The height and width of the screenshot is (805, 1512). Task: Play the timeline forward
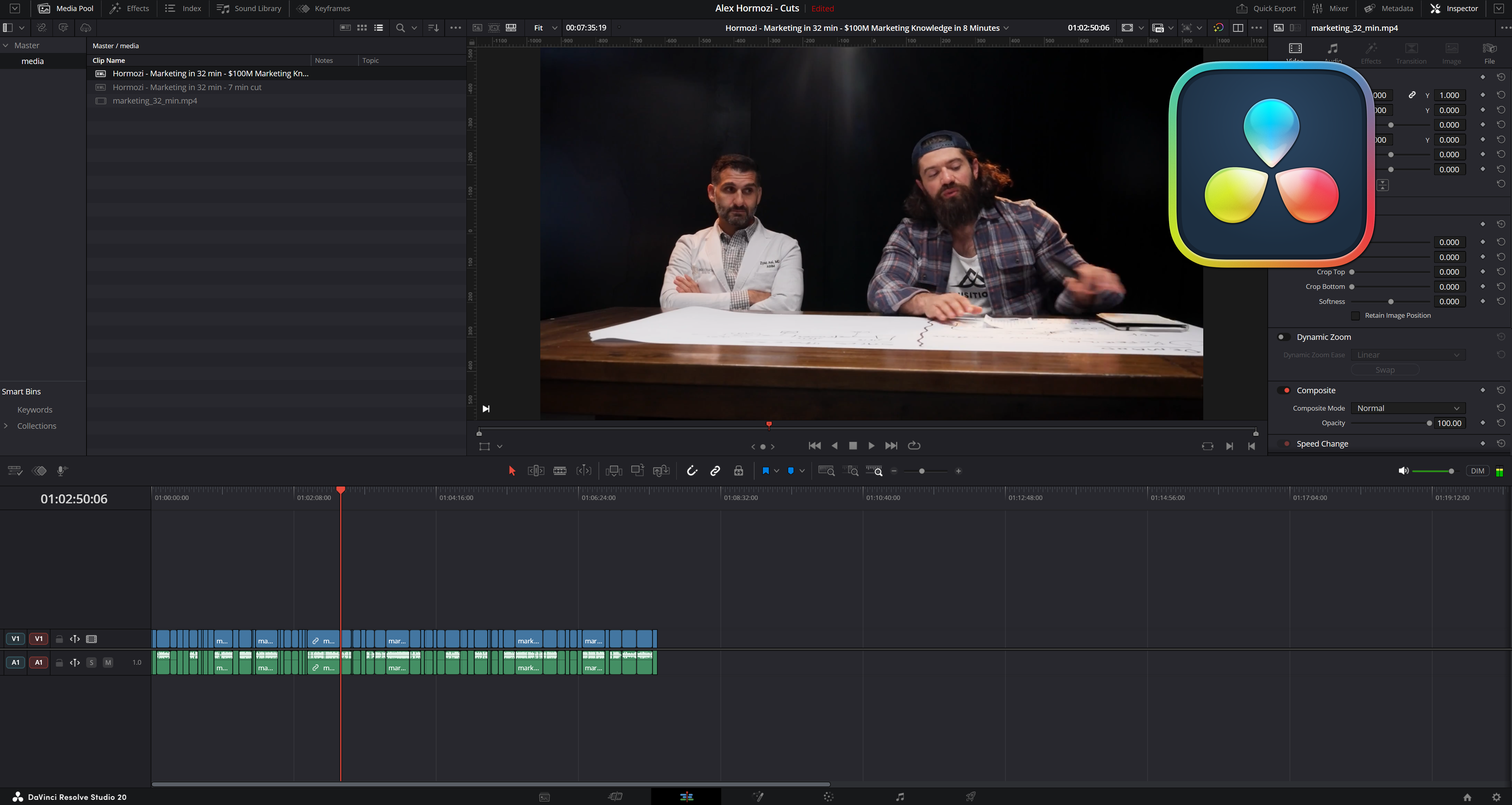(x=872, y=446)
